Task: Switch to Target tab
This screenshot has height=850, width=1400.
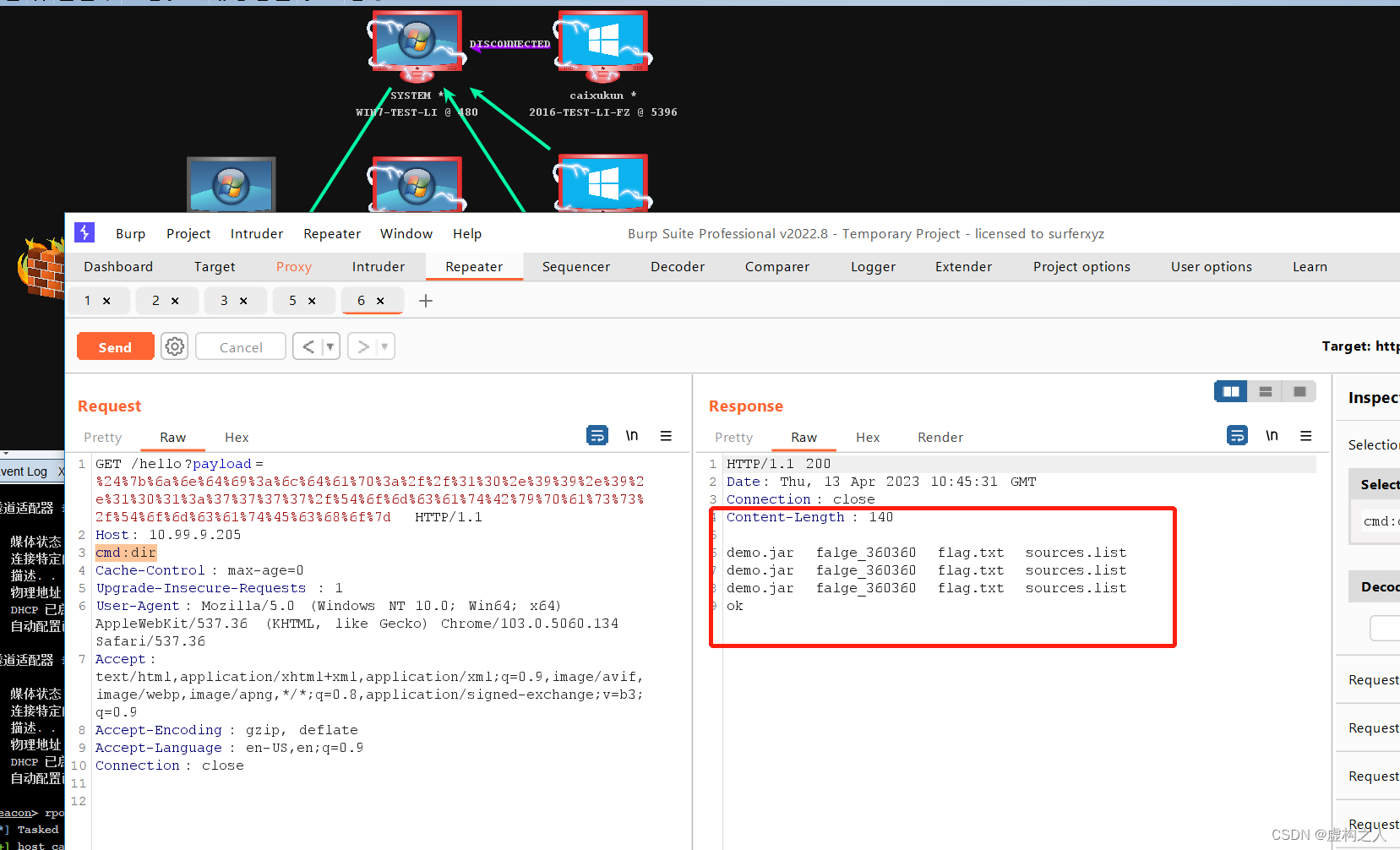Action: [x=215, y=267]
